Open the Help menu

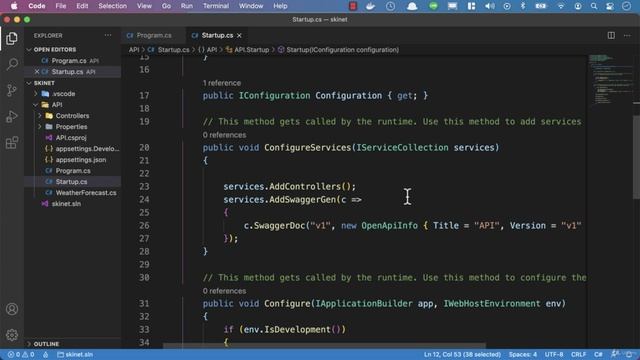coord(280,6)
